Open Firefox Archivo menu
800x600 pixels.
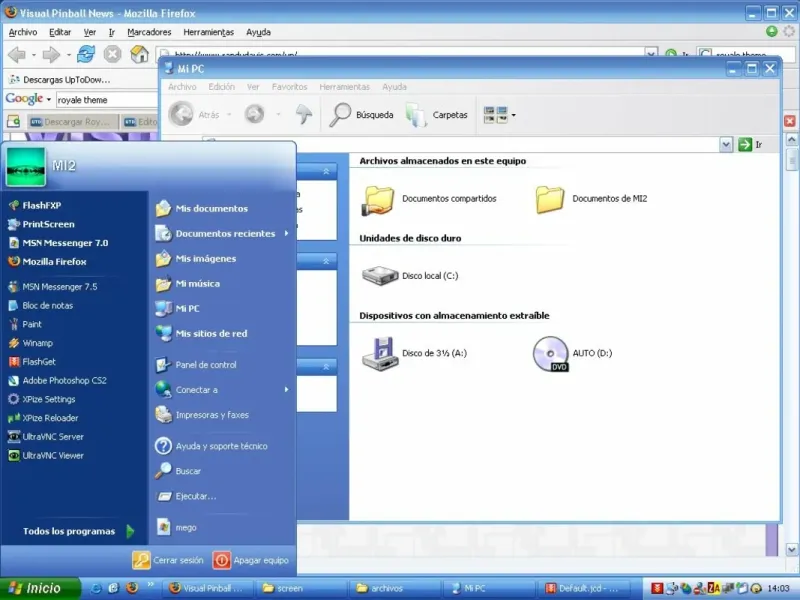[x=23, y=32]
